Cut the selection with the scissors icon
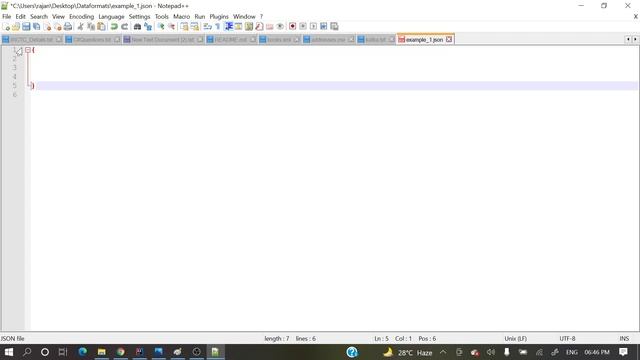The width and height of the screenshot is (640, 360). [x=80, y=27]
